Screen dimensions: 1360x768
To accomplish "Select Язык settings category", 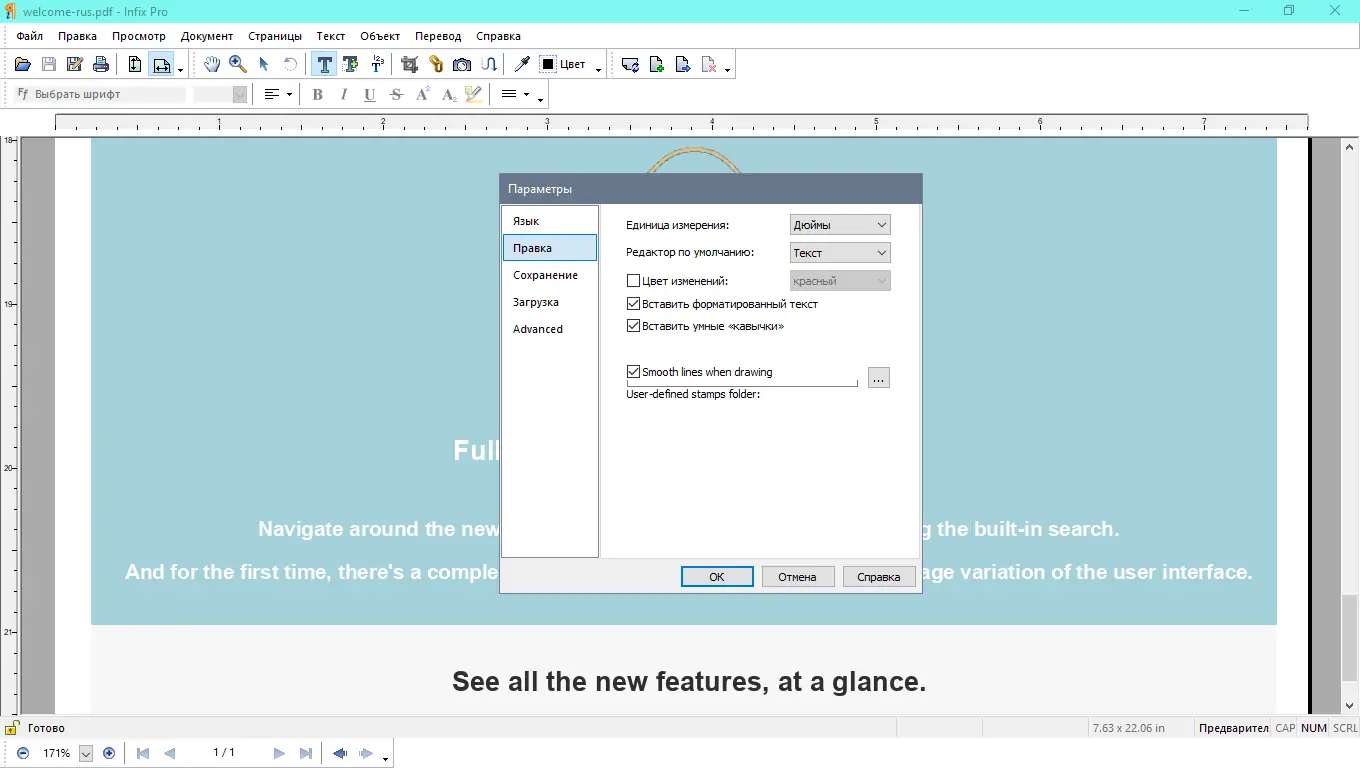I will (550, 221).
